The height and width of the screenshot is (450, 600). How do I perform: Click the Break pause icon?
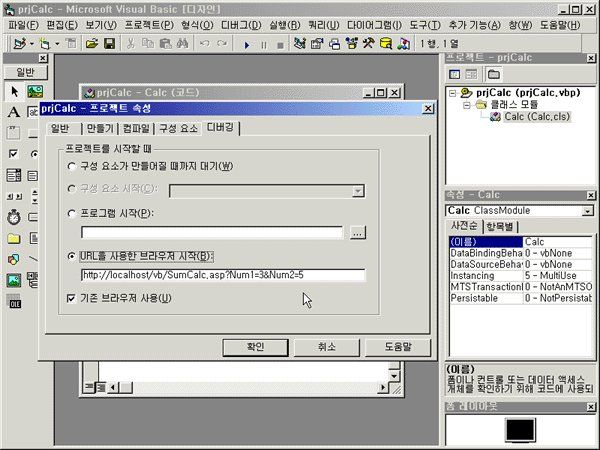point(264,45)
